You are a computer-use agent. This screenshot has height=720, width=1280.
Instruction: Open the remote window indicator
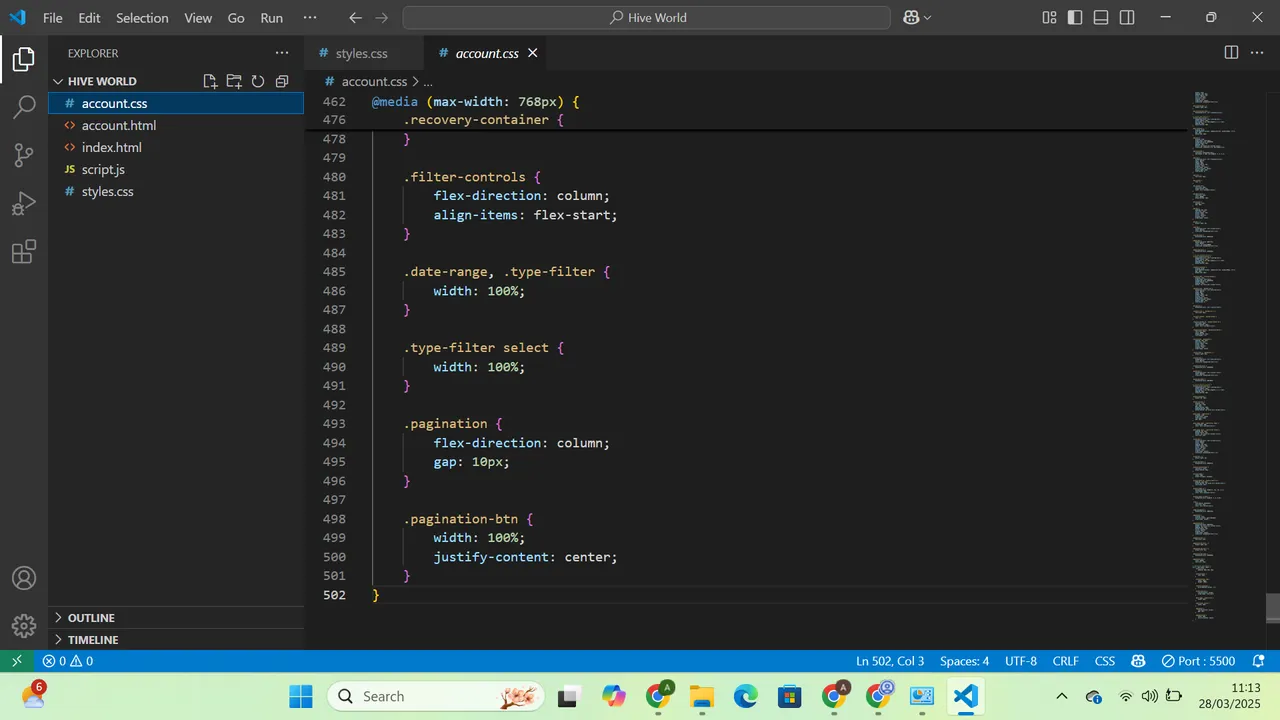(17, 661)
